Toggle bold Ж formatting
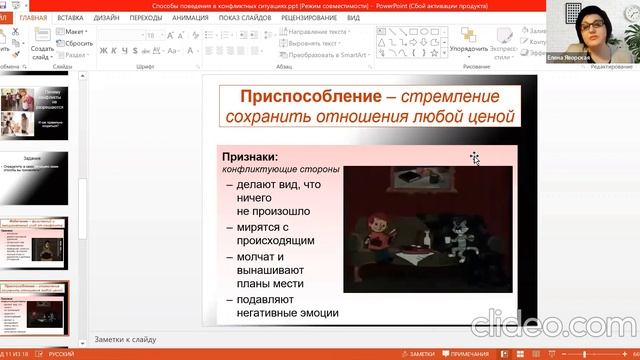The image size is (640, 360). (x=104, y=51)
